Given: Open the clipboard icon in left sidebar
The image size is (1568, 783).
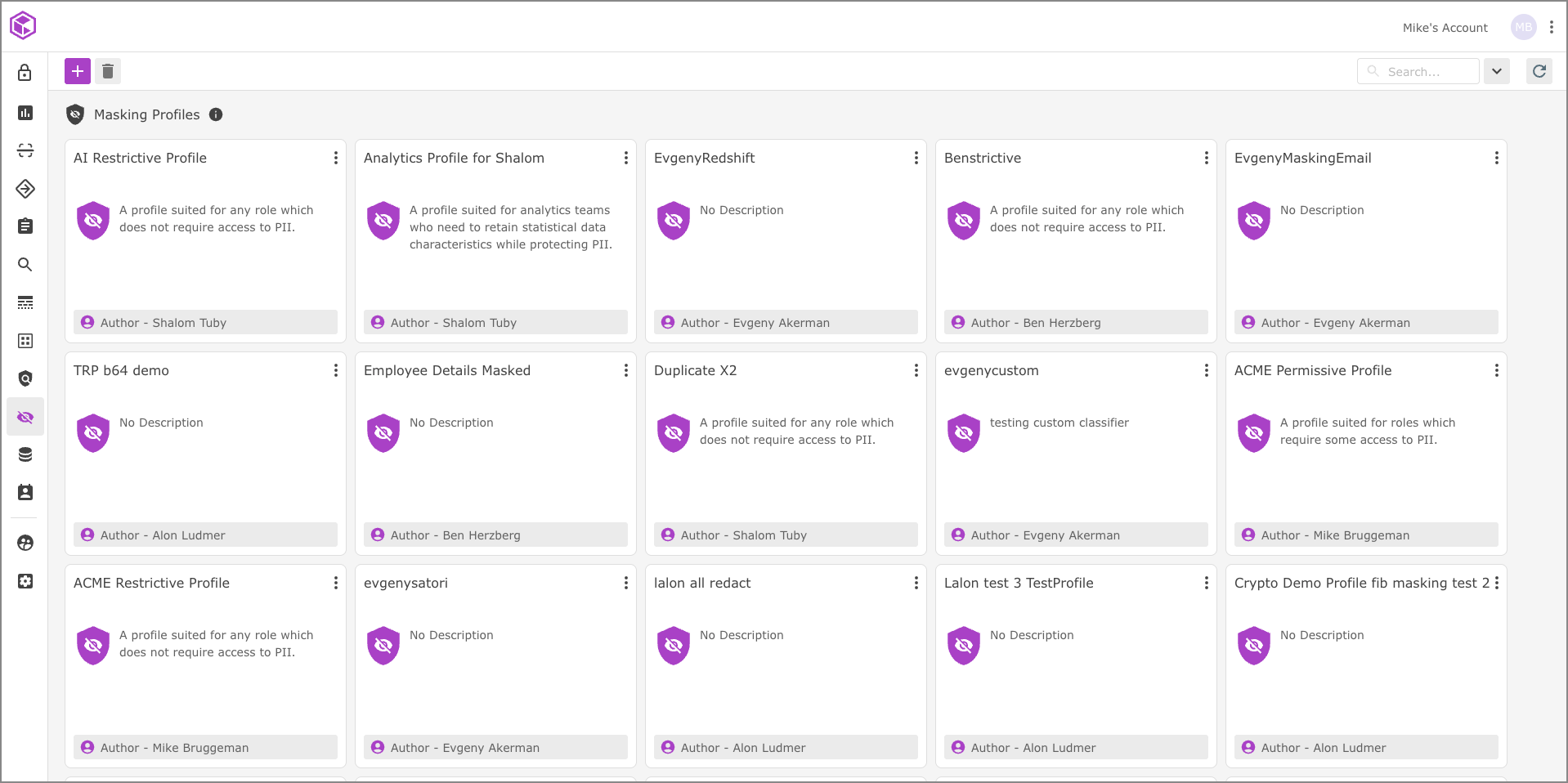Looking at the screenshot, I should click(25, 226).
